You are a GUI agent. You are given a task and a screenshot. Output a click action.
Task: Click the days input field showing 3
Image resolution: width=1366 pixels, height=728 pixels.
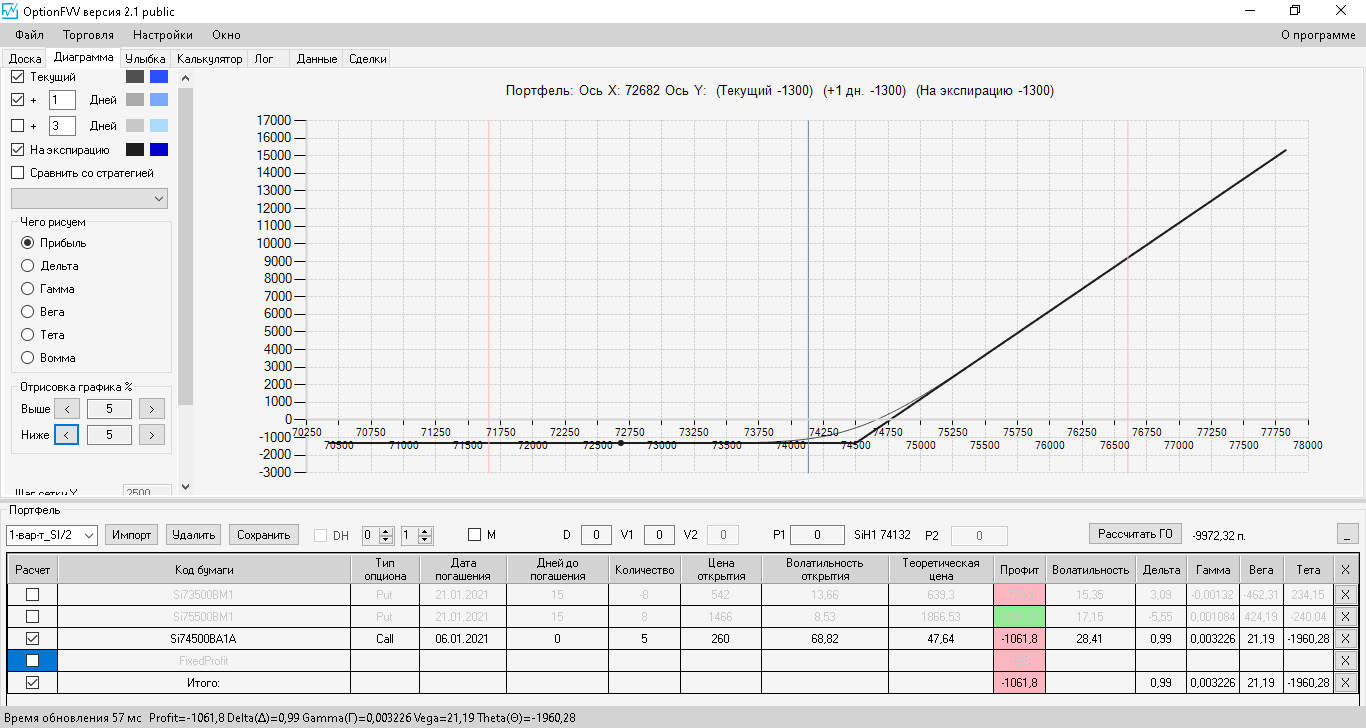(62, 126)
